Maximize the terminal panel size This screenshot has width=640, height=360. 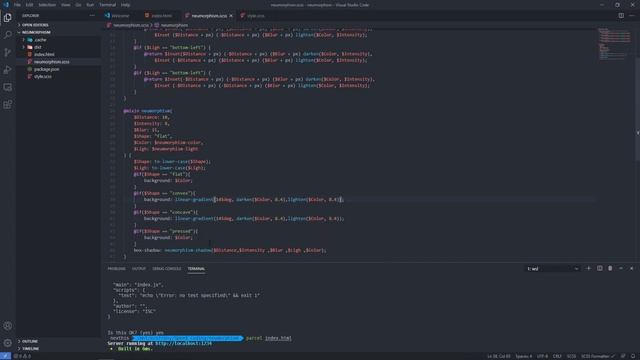(x=621, y=269)
